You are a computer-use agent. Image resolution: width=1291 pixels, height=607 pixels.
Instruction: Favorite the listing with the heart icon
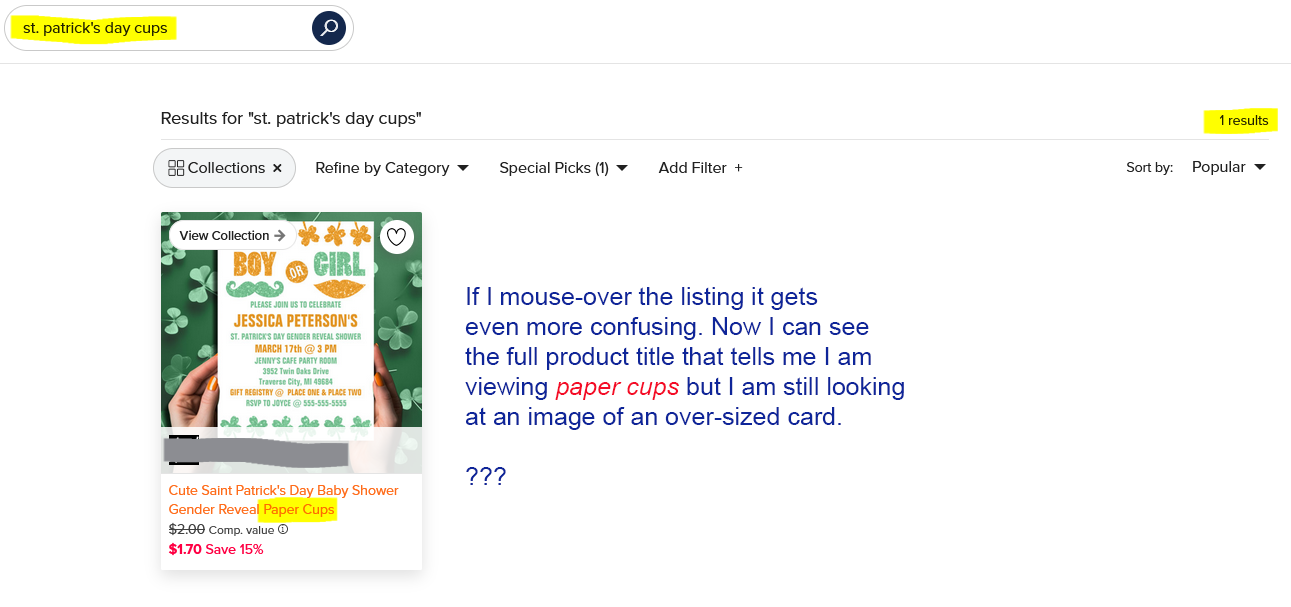[397, 237]
